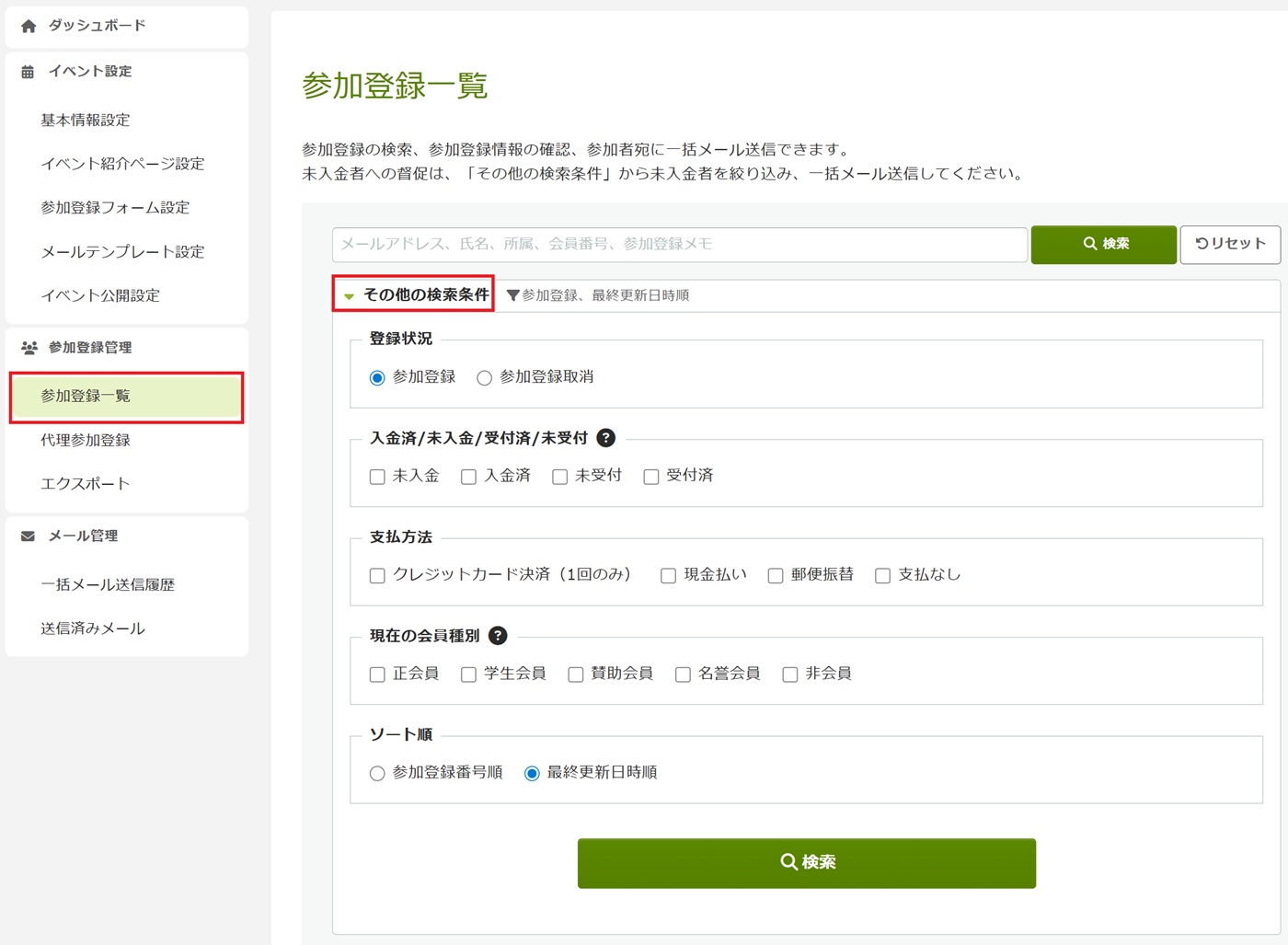Focus the メールアドレス、氏名 search input field
1288x945 pixels.
pos(679,245)
